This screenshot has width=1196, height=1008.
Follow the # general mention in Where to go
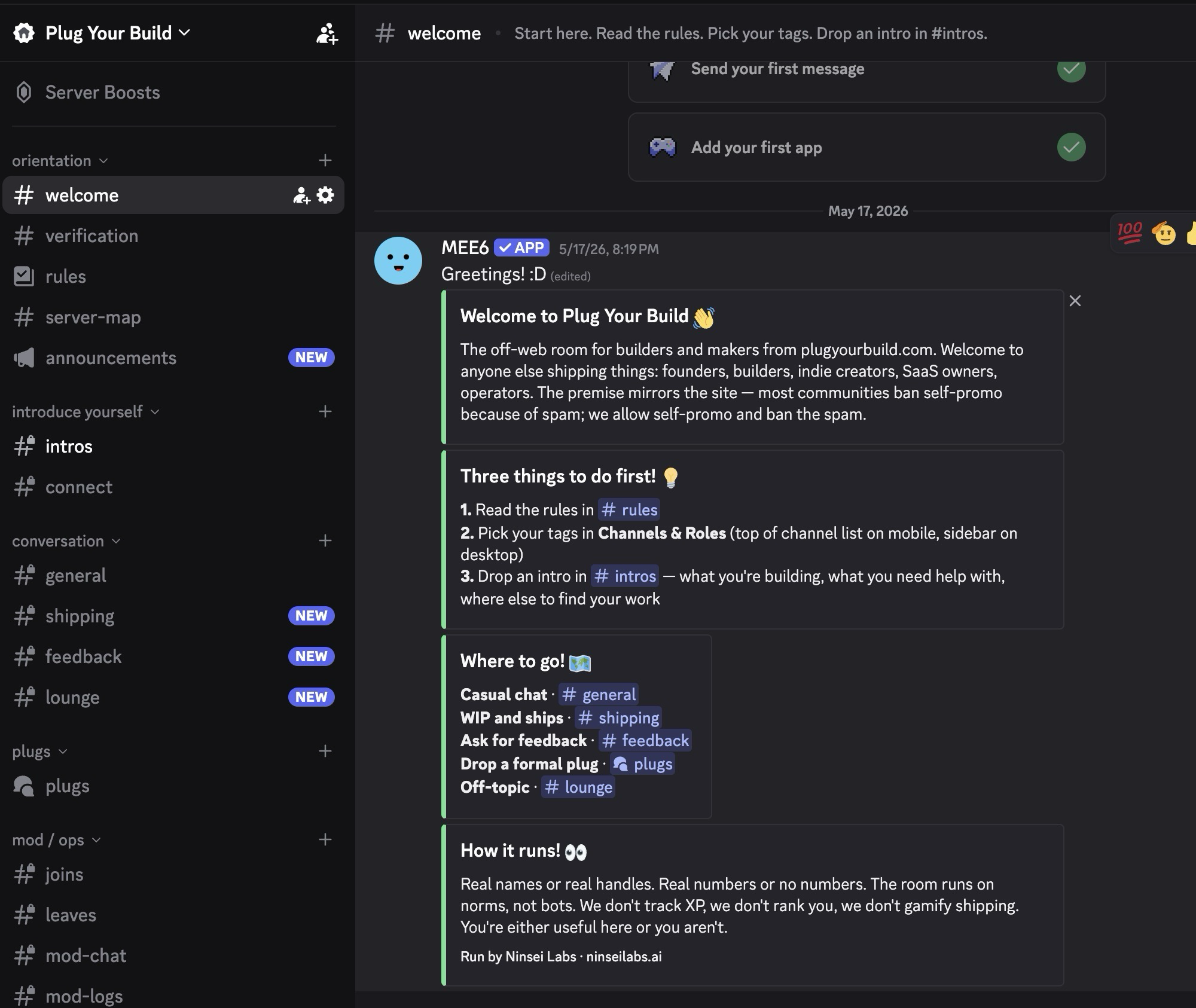pos(598,694)
